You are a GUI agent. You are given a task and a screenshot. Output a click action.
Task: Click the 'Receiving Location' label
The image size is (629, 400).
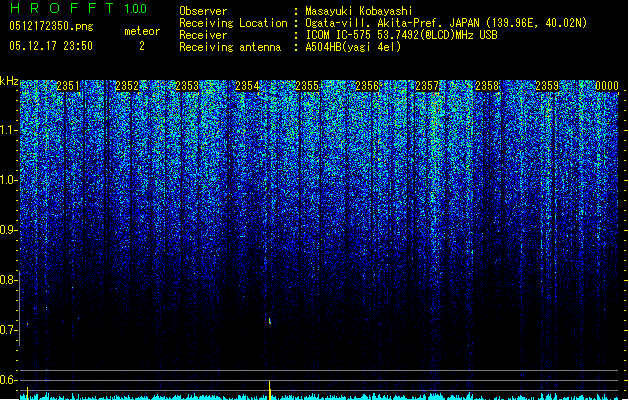pyautogui.click(x=233, y=23)
